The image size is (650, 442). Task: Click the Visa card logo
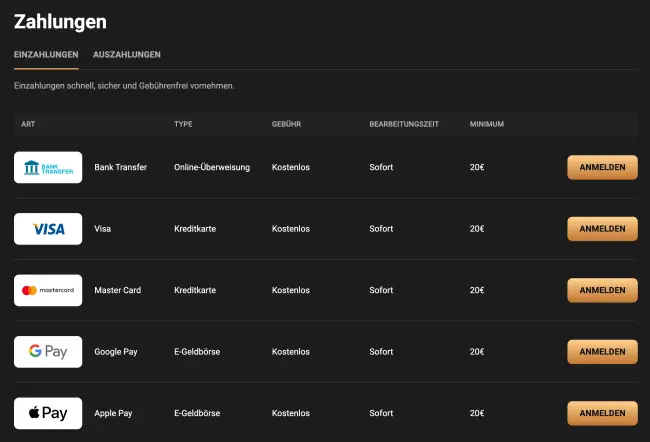(48, 229)
